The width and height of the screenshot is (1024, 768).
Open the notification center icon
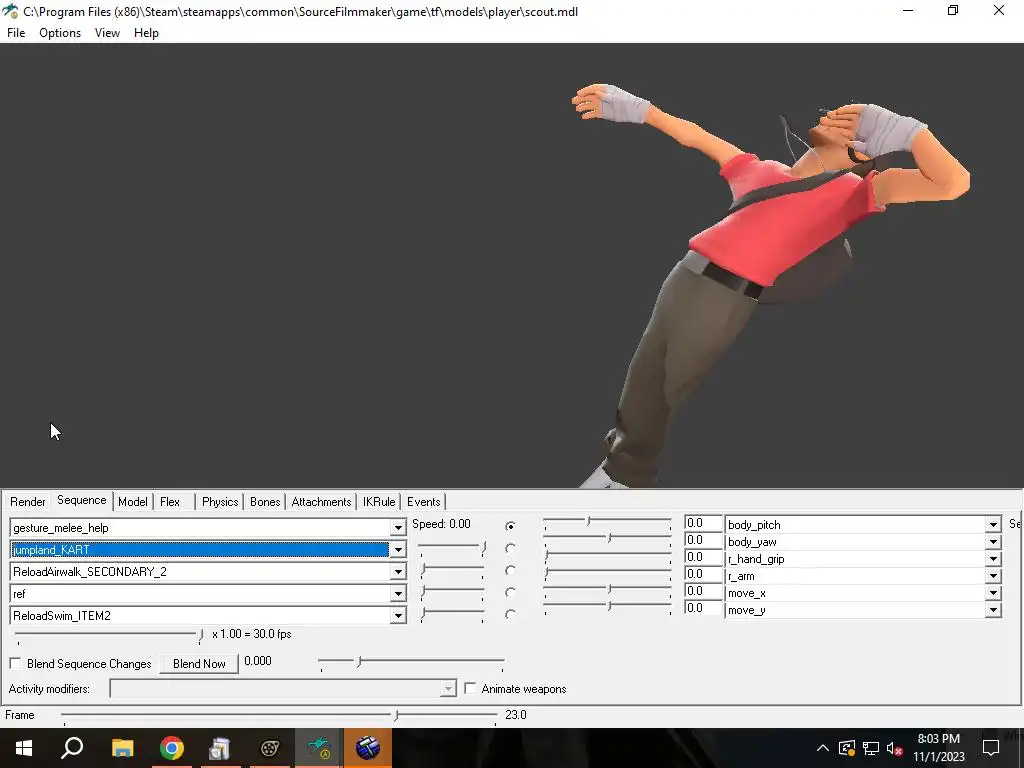click(991, 748)
